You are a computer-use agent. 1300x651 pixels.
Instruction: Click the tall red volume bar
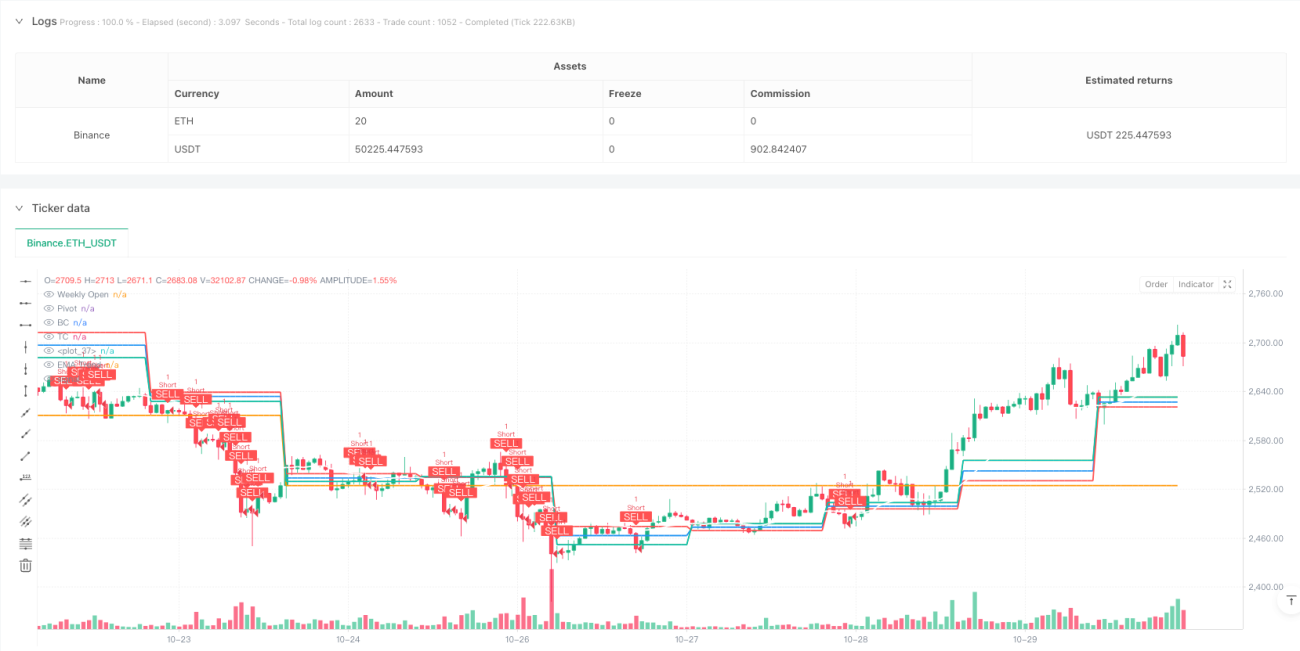(x=551, y=599)
